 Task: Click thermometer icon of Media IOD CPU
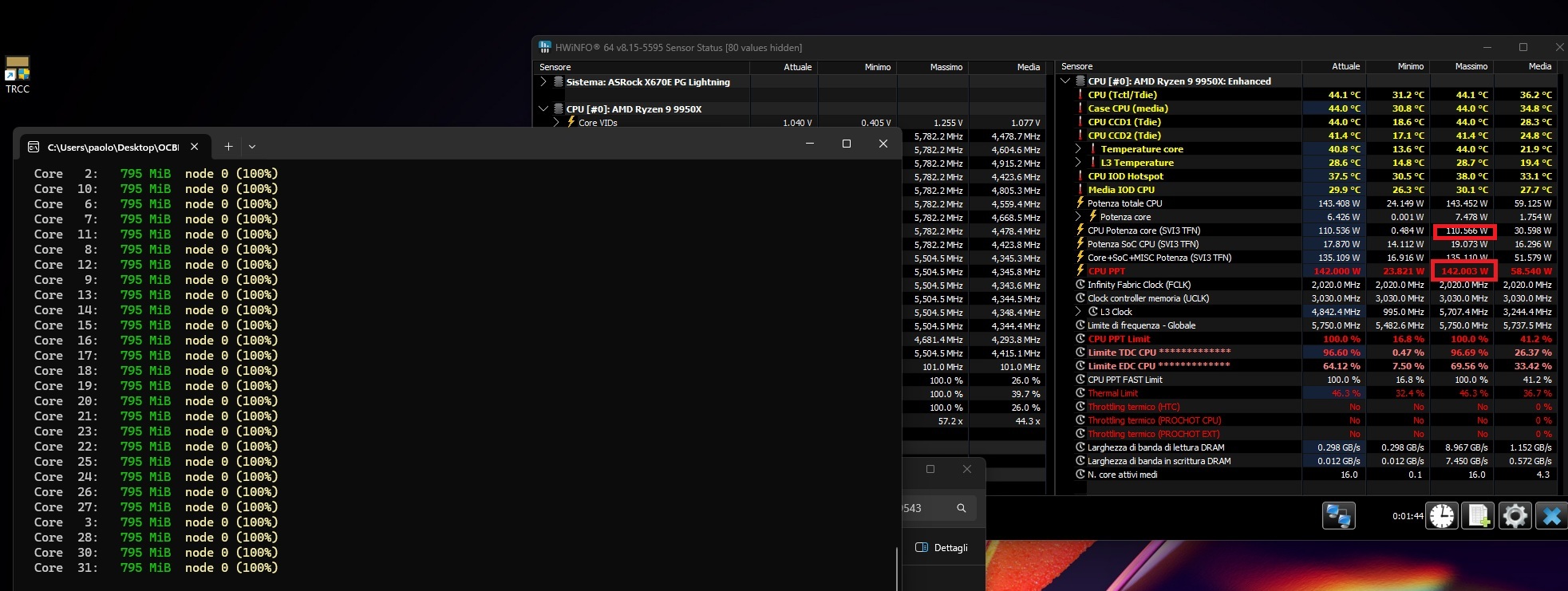point(1080,190)
